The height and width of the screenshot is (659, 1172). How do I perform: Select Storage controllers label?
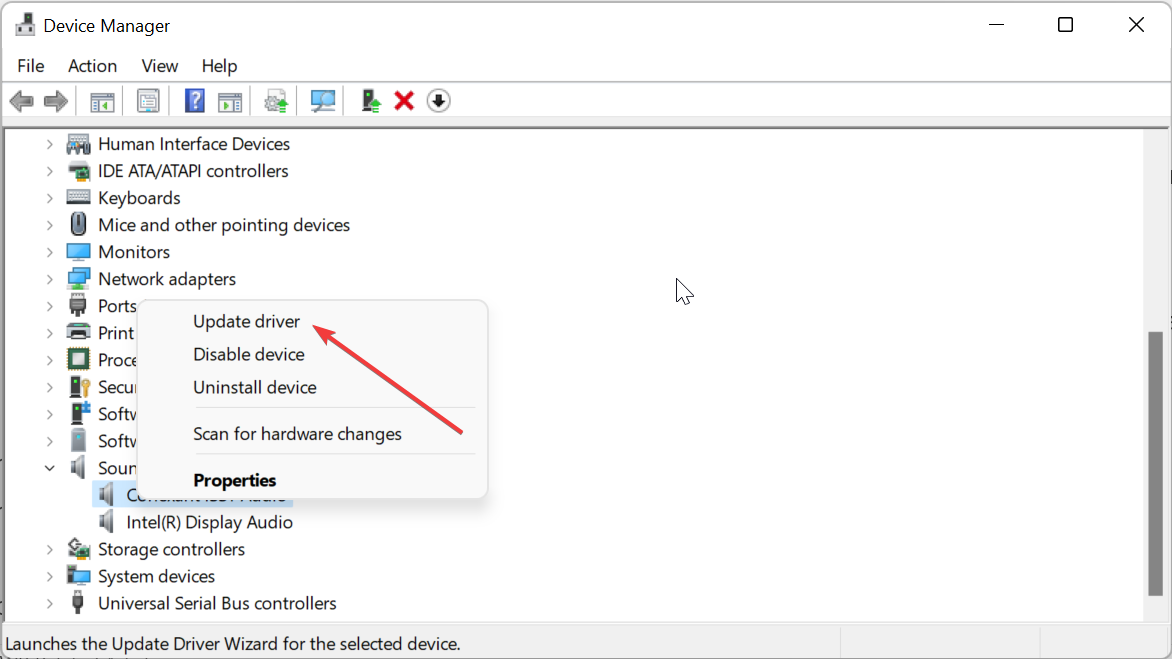pyautogui.click(x=171, y=549)
